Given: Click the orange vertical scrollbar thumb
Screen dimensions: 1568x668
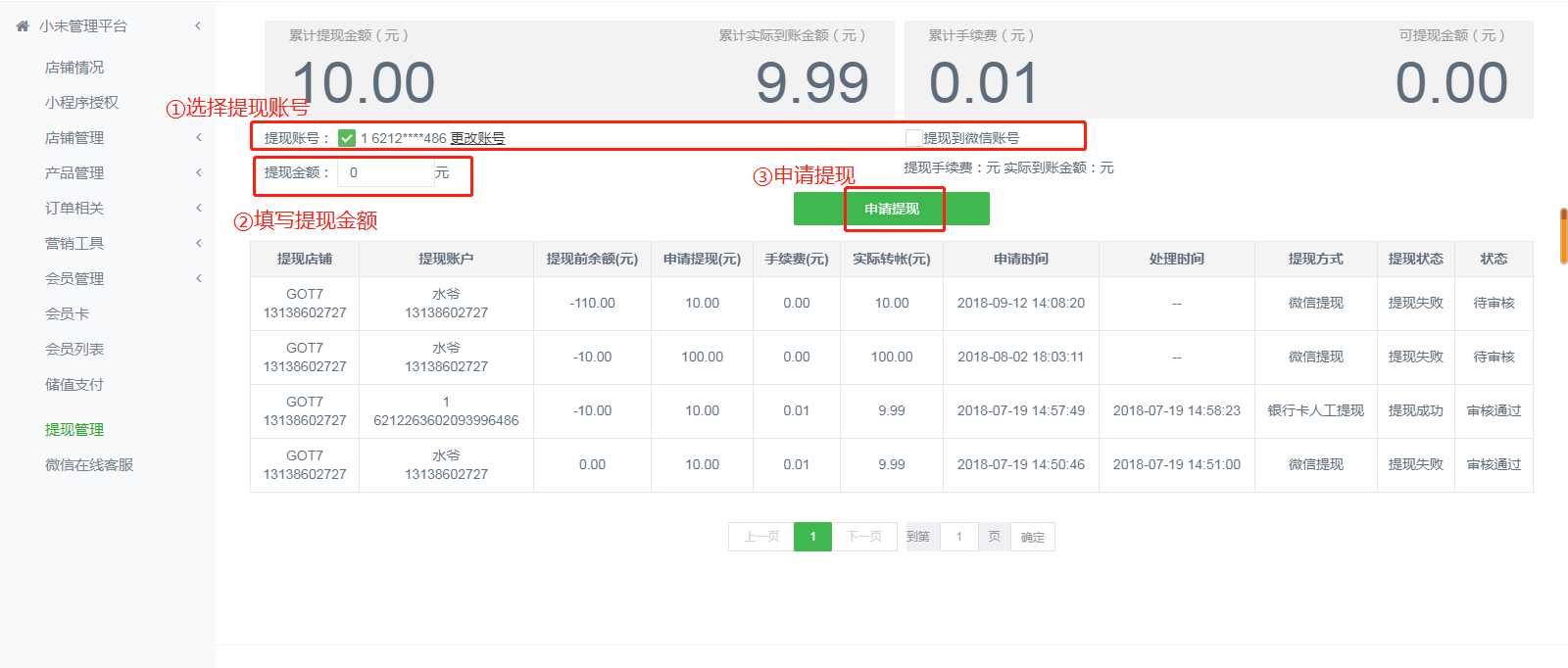Looking at the screenshot, I should coord(1563,236).
